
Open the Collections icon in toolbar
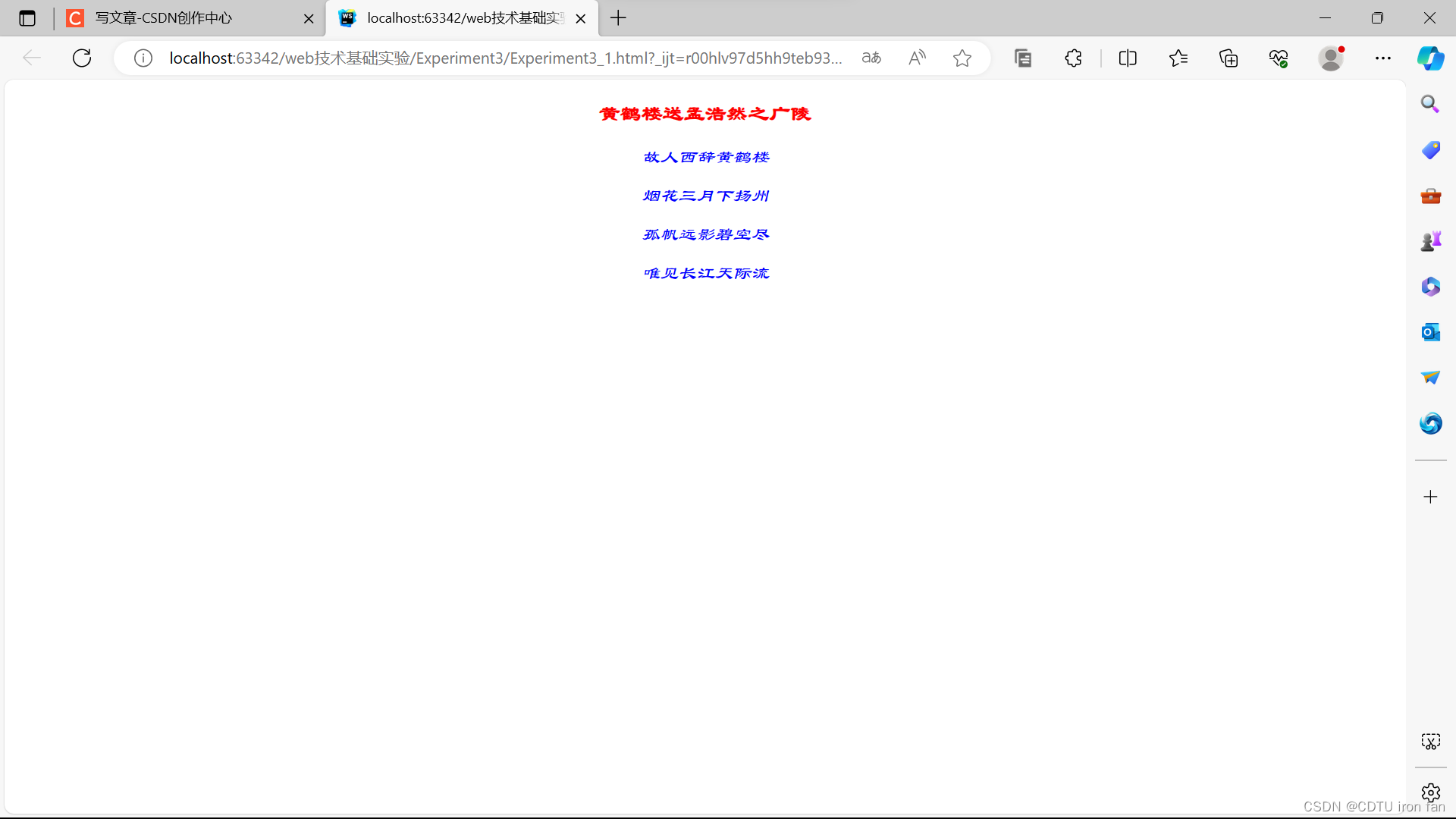click(x=1228, y=58)
